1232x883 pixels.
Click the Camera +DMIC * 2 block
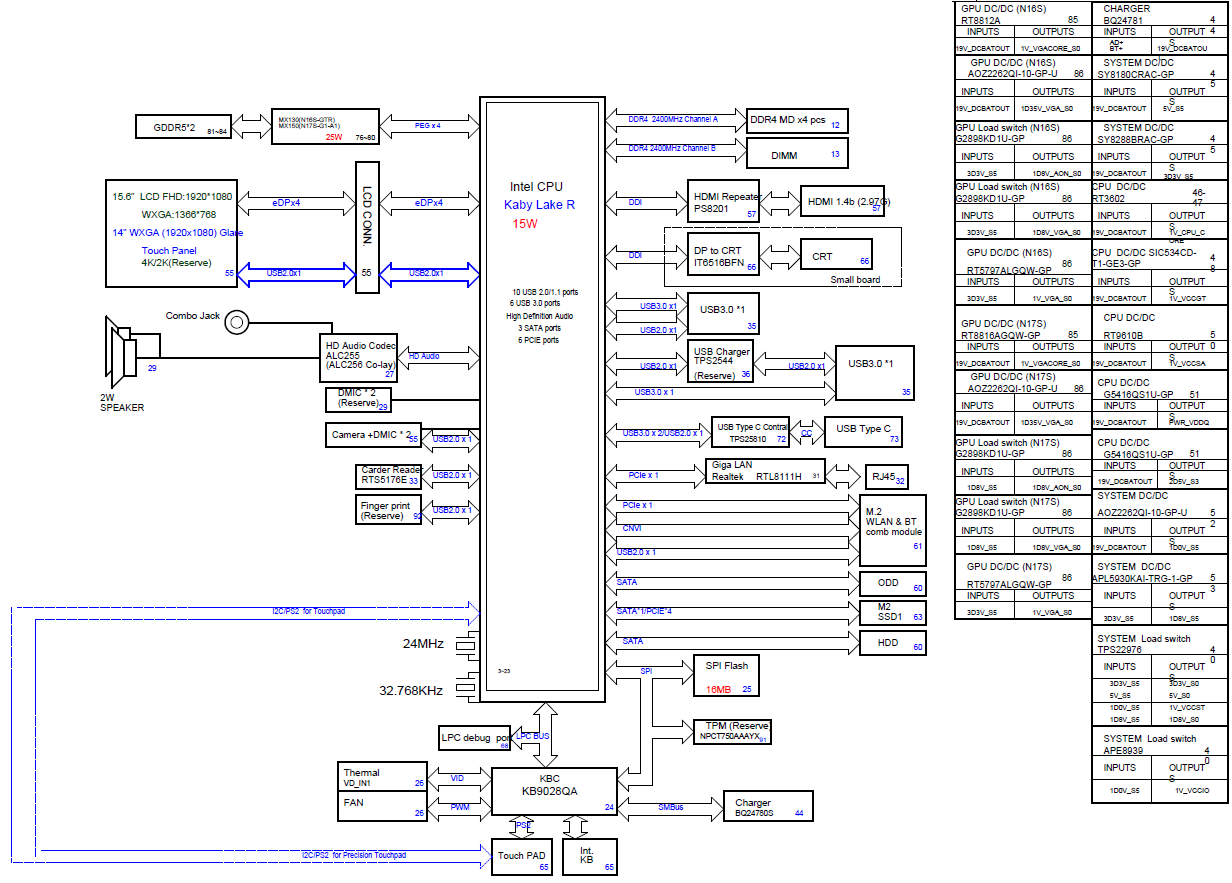374,436
